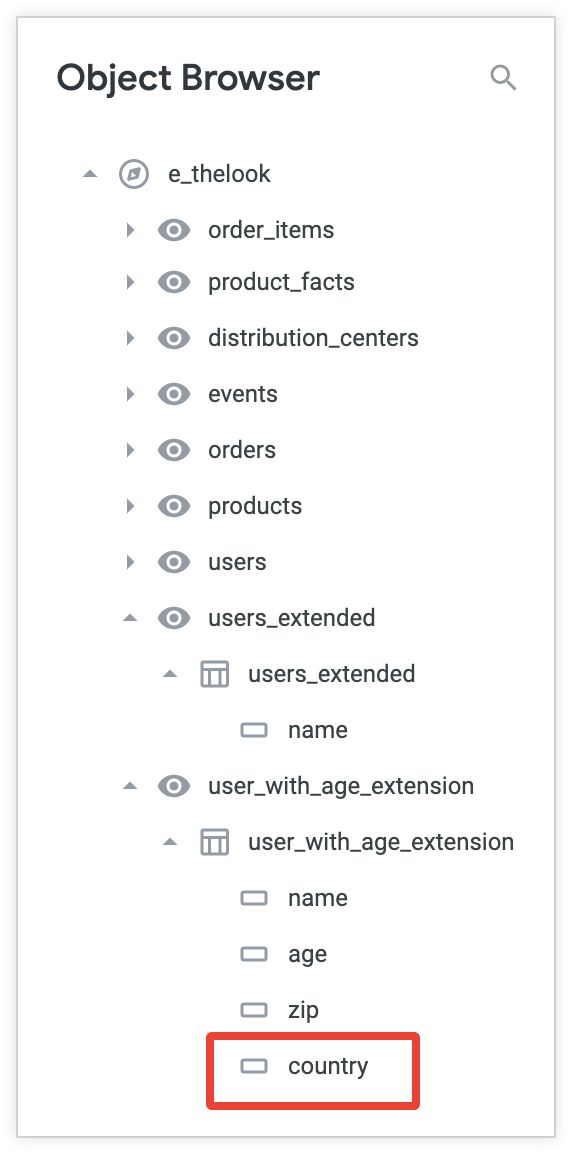Collapse the e_thelook model arrow
This screenshot has height=1154, width=572.
(90, 174)
